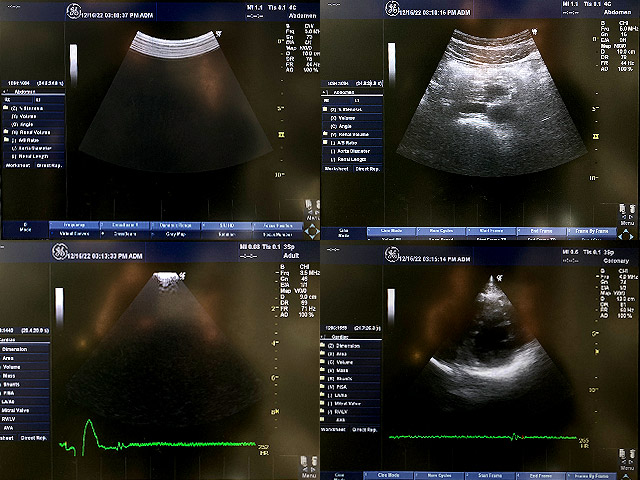This screenshot has height=480, width=640.
Task: Click GE logo in bottom-right Coronary screen
Action: point(392,255)
